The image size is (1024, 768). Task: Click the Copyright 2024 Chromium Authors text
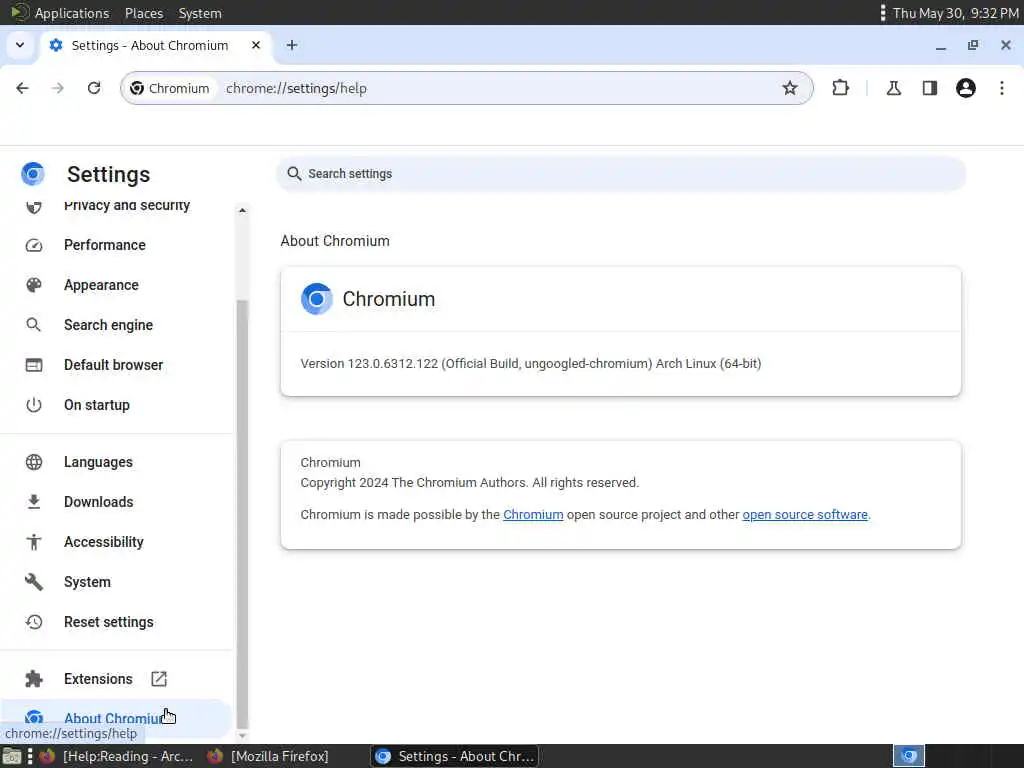click(x=470, y=483)
